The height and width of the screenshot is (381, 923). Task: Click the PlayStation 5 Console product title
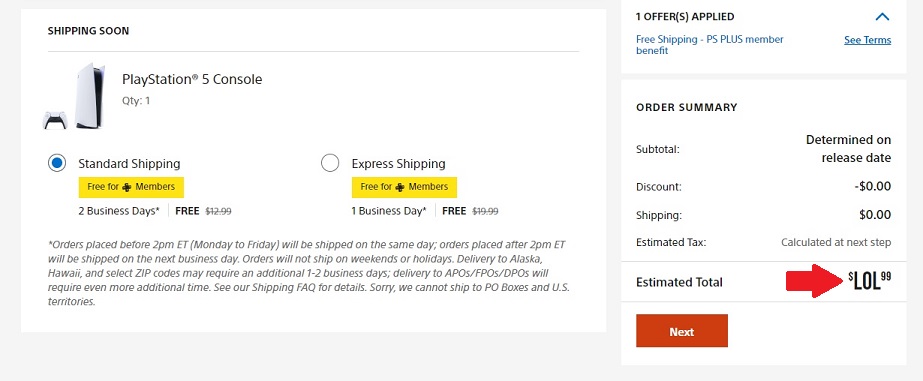[192, 79]
